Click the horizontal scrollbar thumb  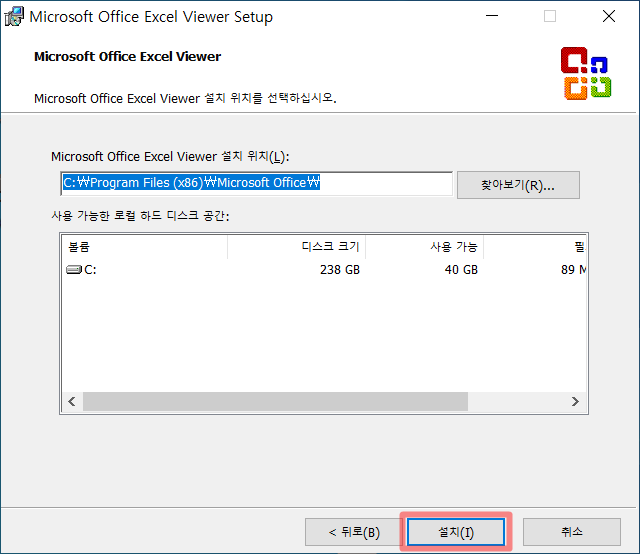[x=275, y=401]
